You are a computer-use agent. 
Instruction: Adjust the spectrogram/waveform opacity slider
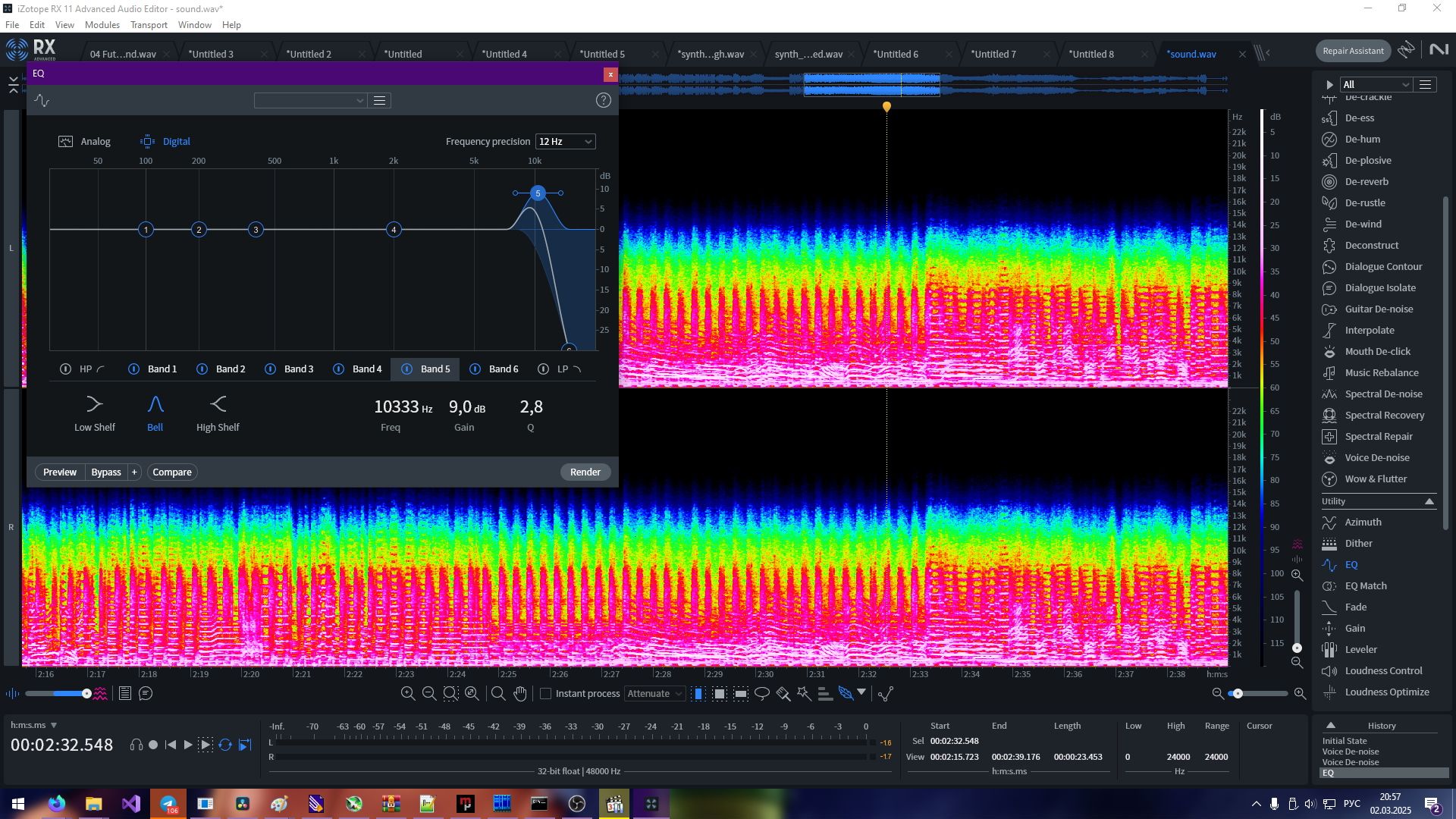point(86,693)
